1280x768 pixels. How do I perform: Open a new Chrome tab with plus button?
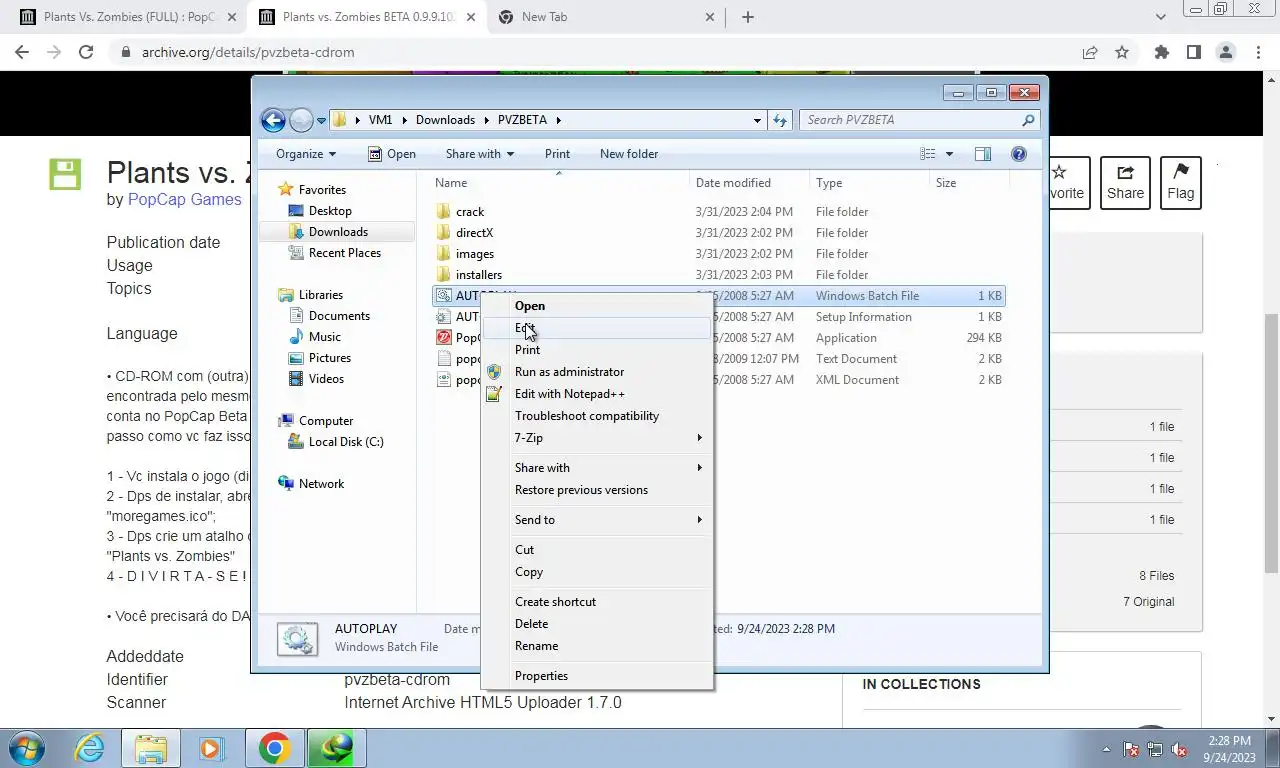(x=748, y=17)
